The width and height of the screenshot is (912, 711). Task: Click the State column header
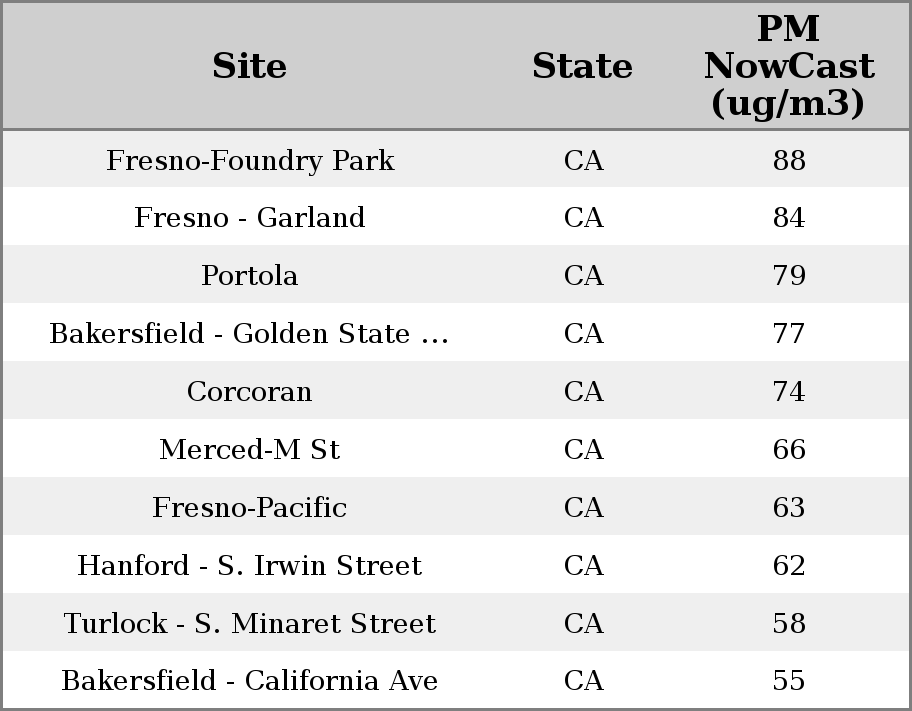(582, 66)
